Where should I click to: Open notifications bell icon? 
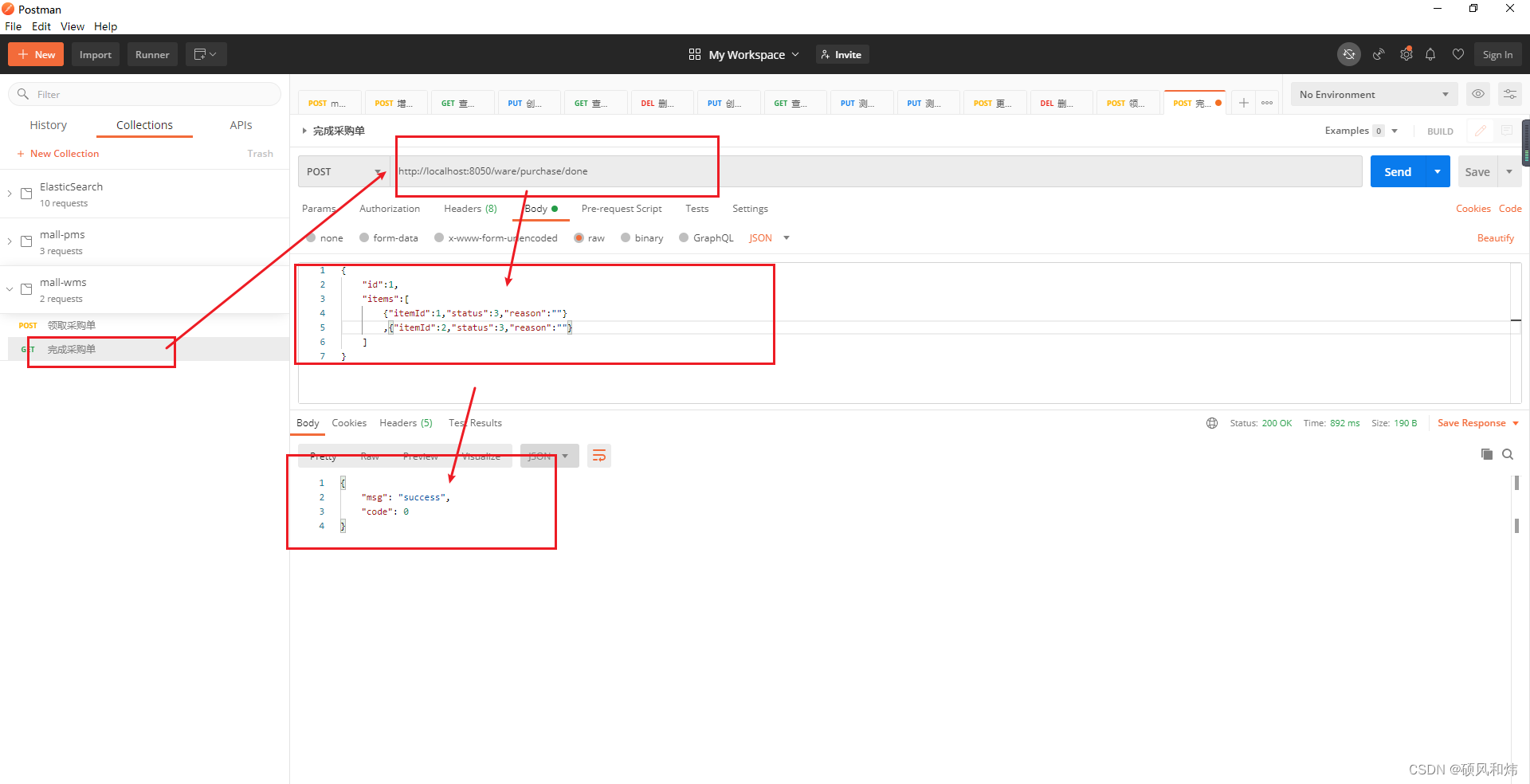click(1430, 54)
